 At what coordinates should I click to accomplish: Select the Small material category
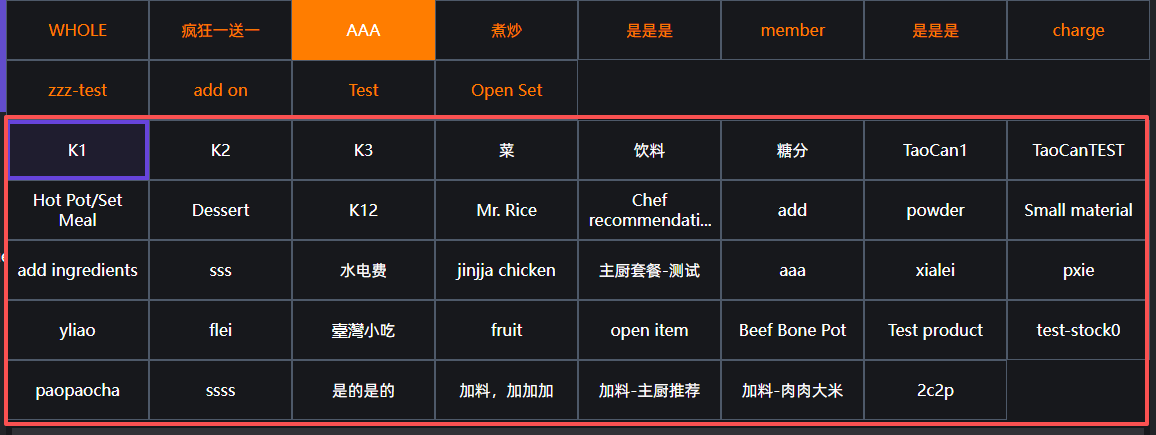[1078, 210]
